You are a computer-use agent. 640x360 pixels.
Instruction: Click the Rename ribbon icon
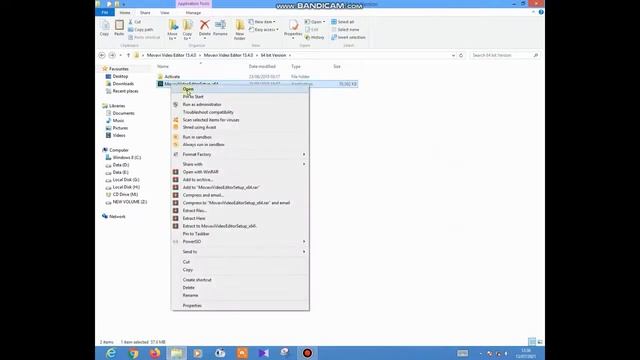(x=220, y=28)
